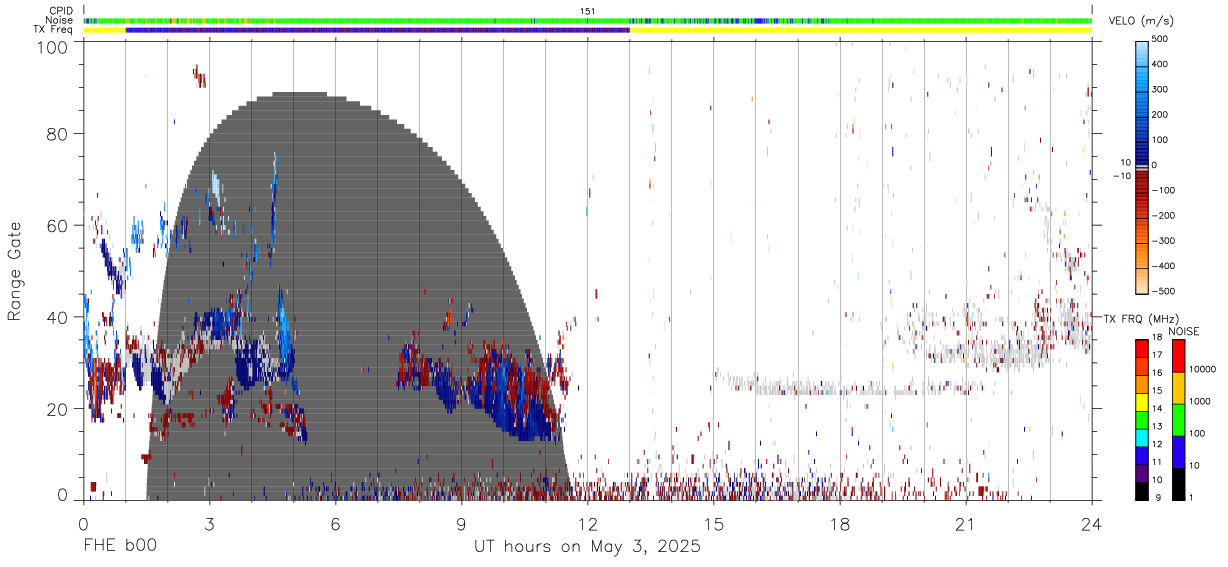Click the cyan 12–13 MHz frequency swatch
1228x567 pixels.
(x=1142, y=438)
